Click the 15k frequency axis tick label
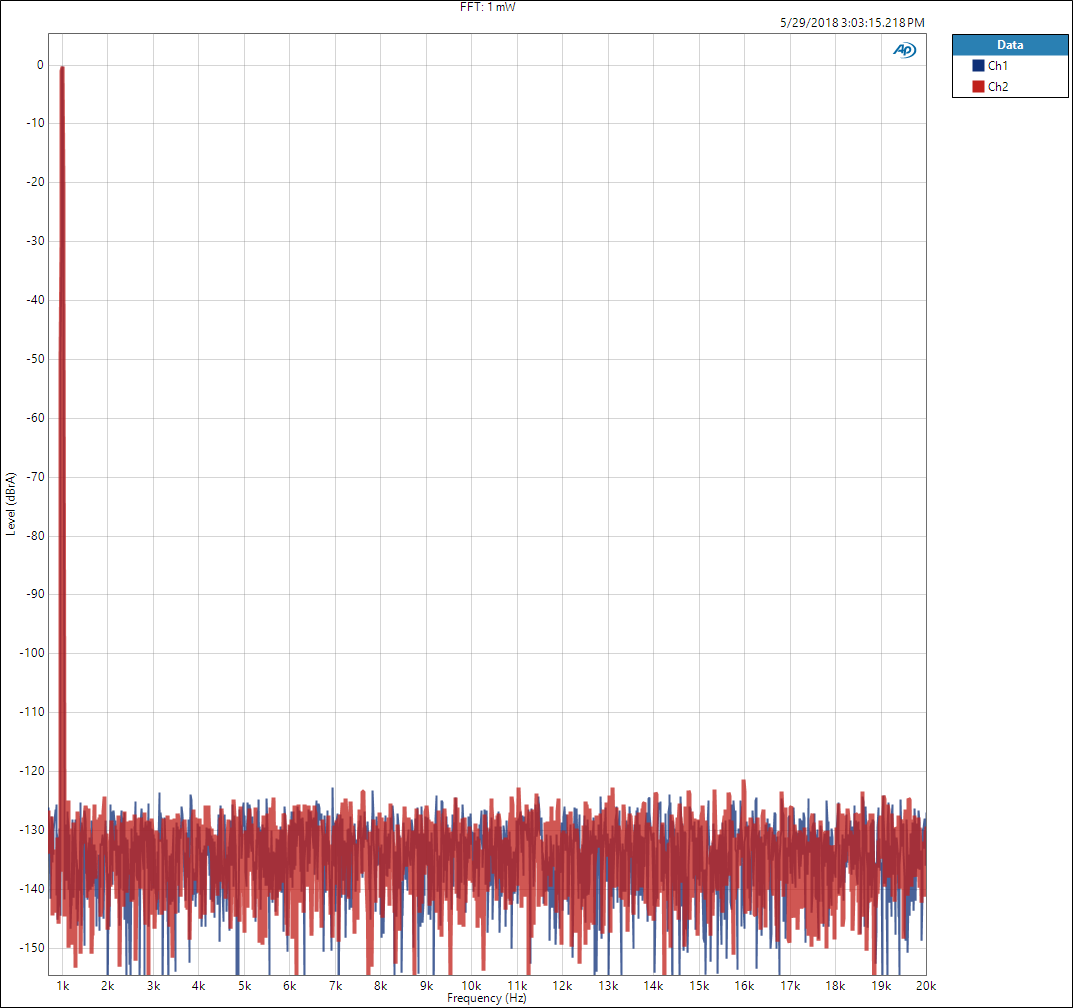This screenshot has height=1008, width=1073. click(699, 985)
